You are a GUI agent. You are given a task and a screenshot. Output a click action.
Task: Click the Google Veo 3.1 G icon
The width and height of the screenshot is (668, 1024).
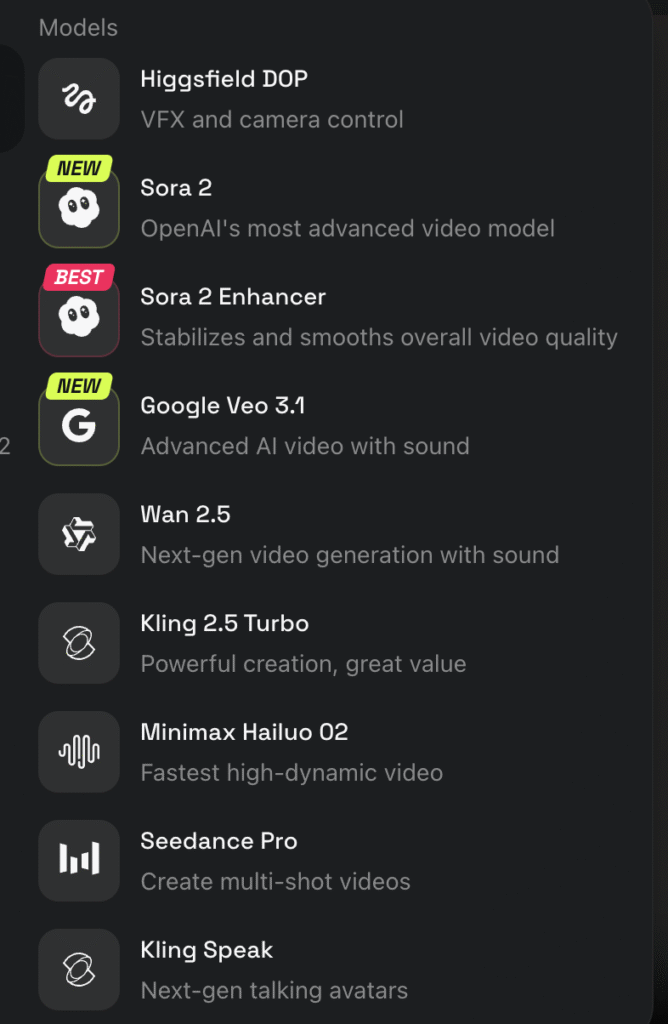point(78,426)
